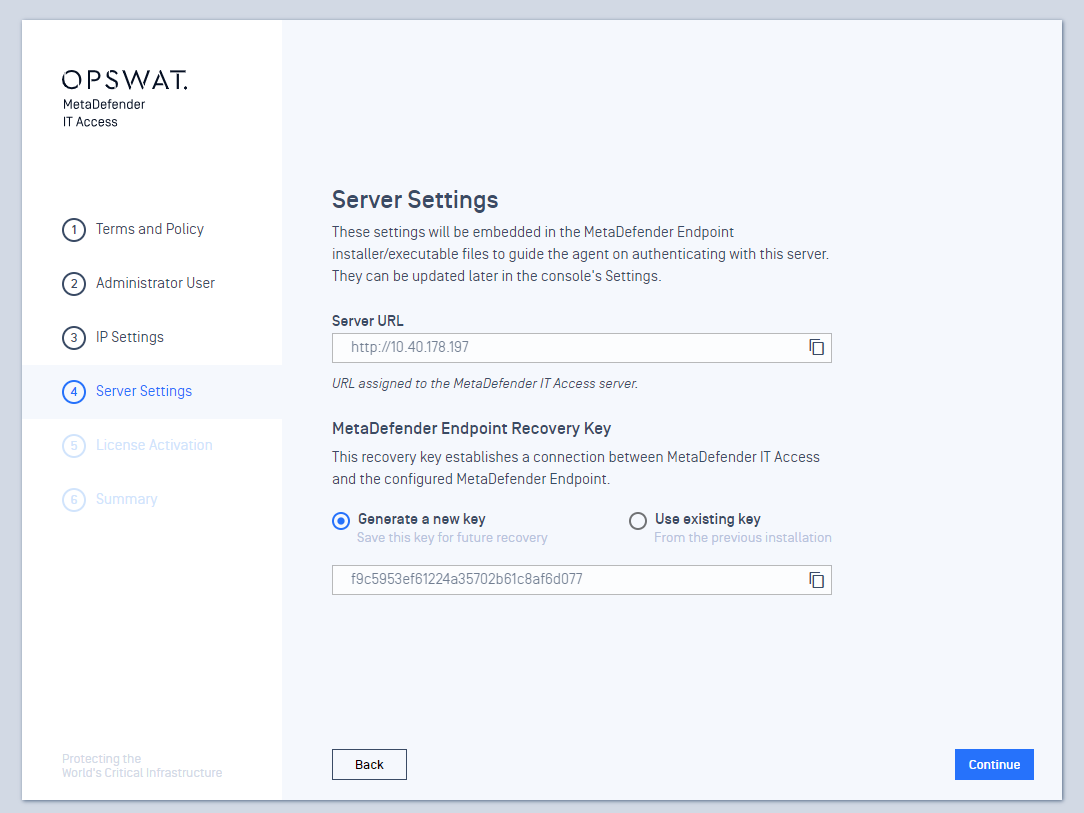Click step 3 circle for IP Settings
Viewport: 1084px width, 813px height.
(74, 337)
